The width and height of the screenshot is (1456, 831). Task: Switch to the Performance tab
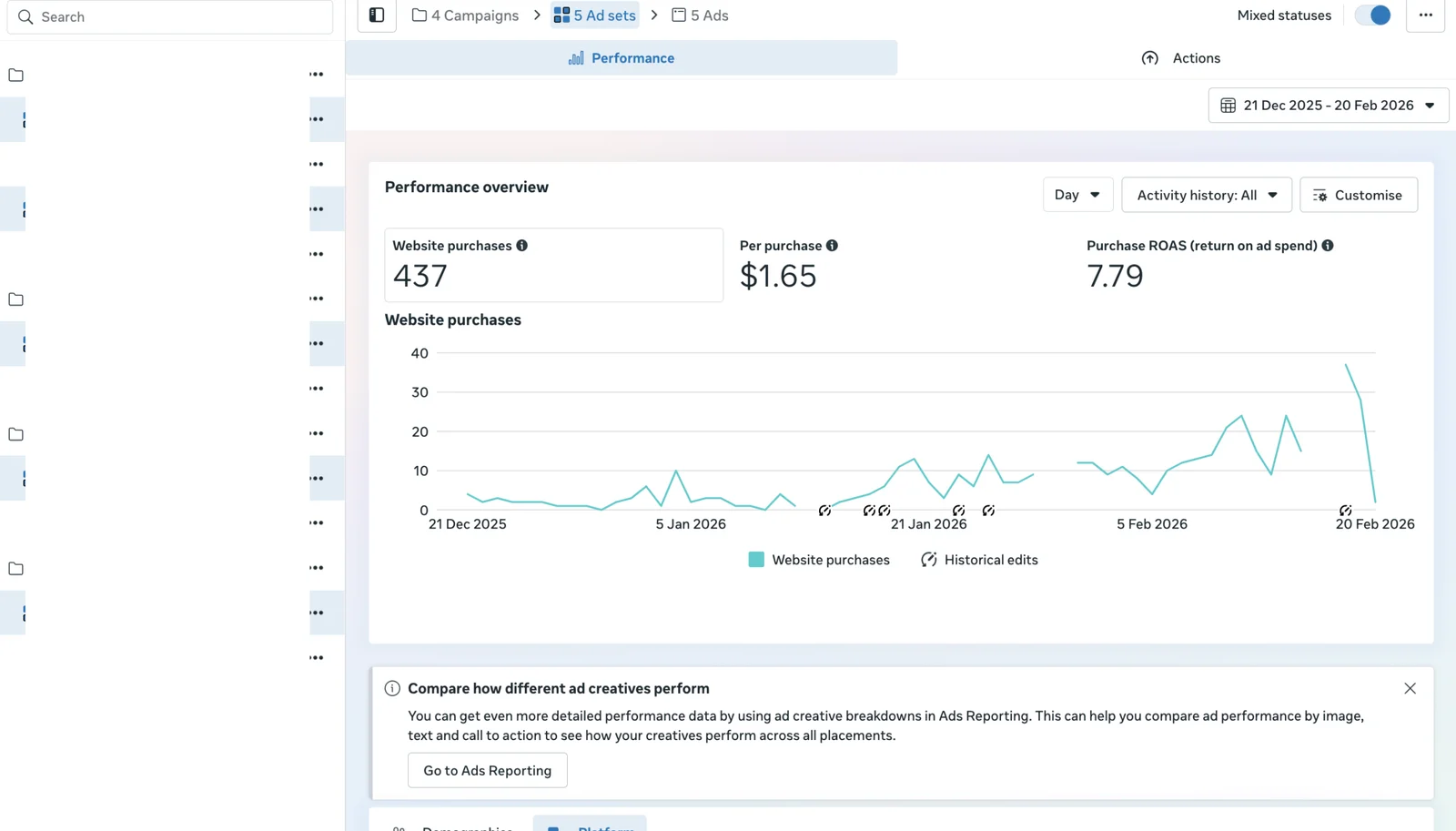(x=622, y=58)
